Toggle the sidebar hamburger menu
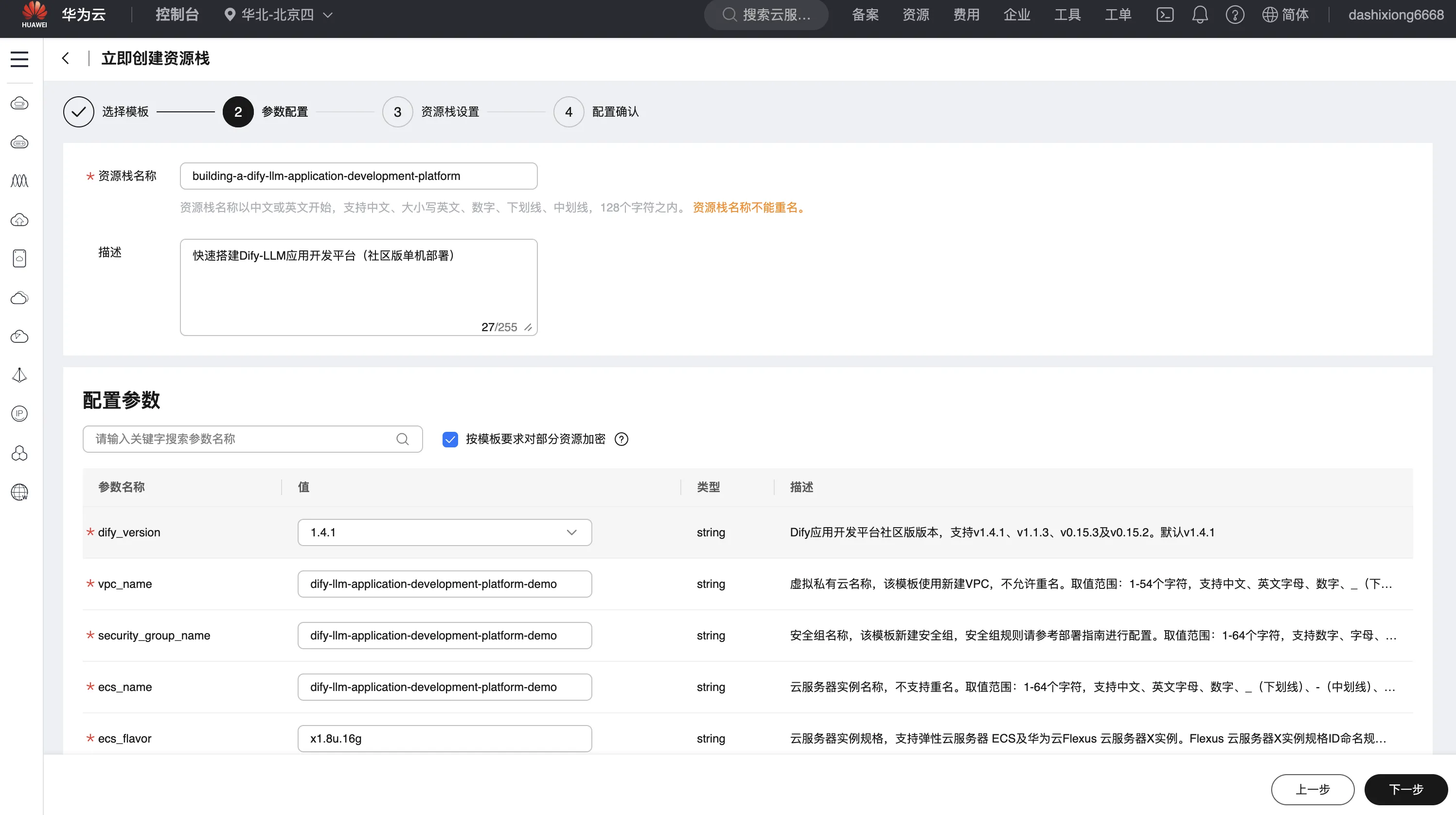The width and height of the screenshot is (1456, 815). [x=19, y=59]
